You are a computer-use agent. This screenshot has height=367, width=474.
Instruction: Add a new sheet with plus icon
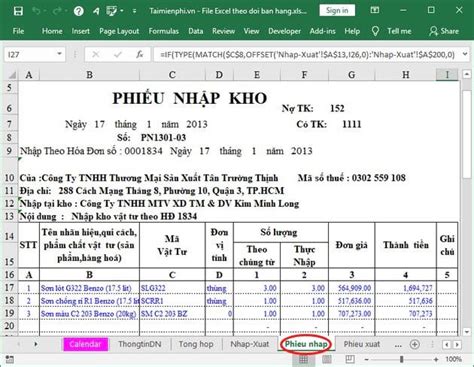(414, 344)
